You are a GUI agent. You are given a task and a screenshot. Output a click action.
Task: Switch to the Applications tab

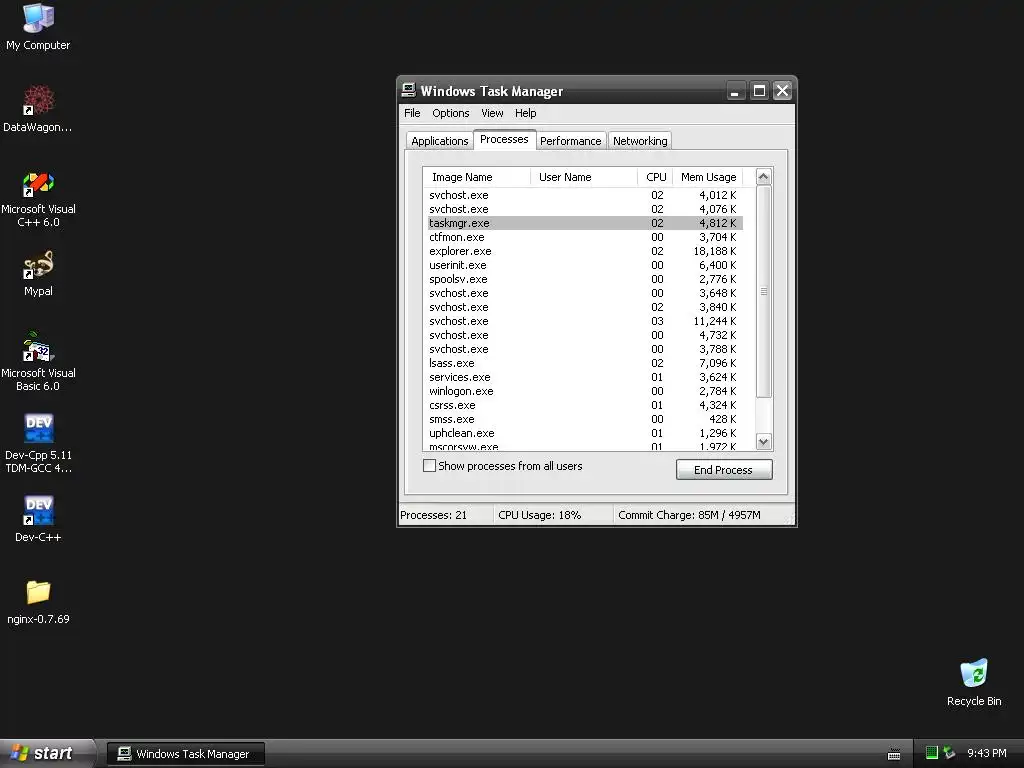pos(440,141)
